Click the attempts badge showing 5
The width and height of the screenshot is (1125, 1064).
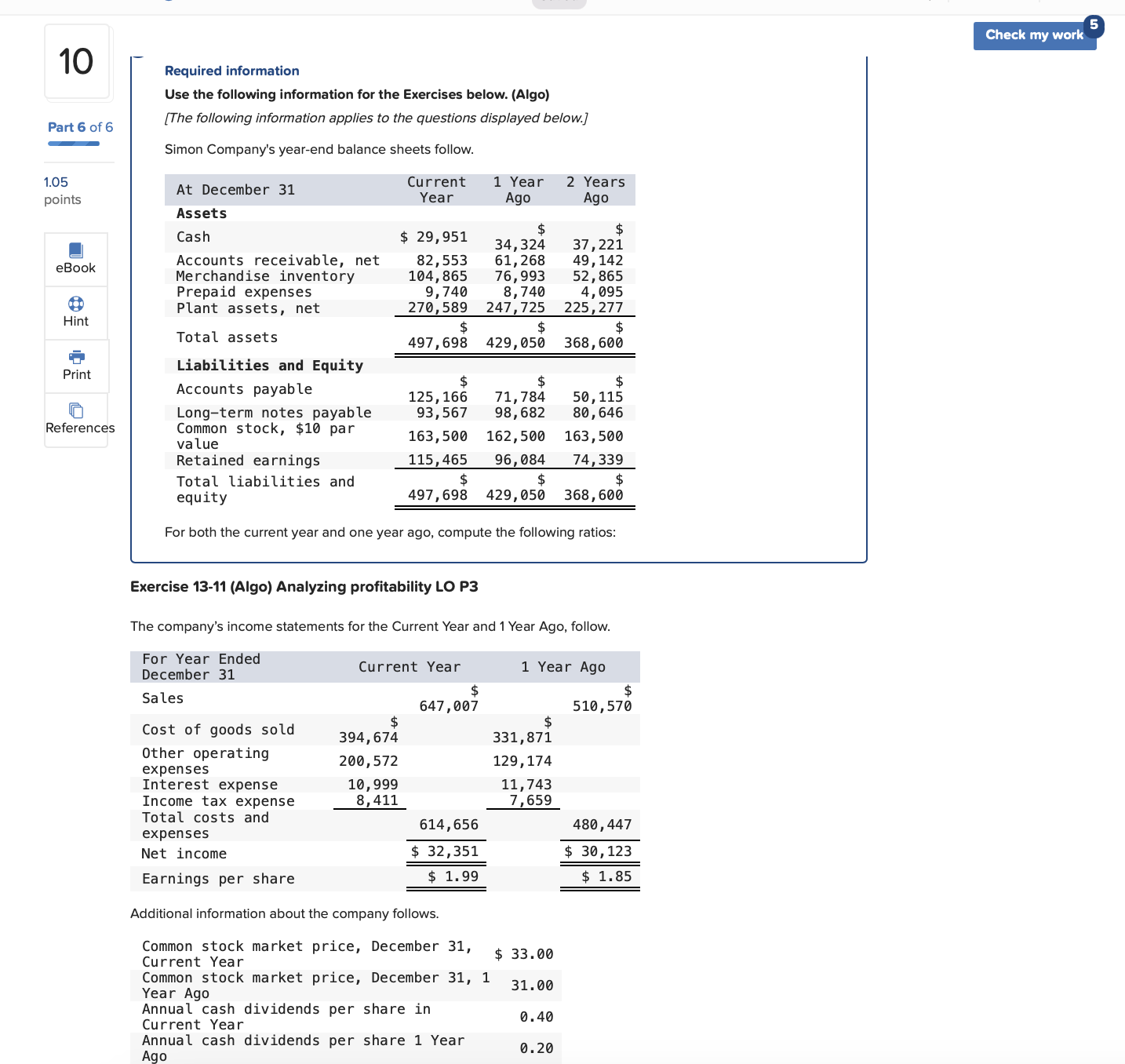point(1094,25)
